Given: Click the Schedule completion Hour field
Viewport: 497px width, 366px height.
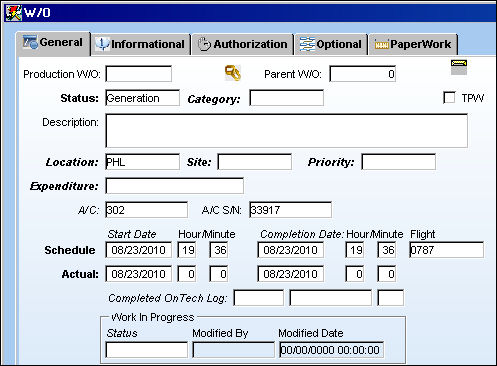Looking at the screenshot, I should pos(355,250).
